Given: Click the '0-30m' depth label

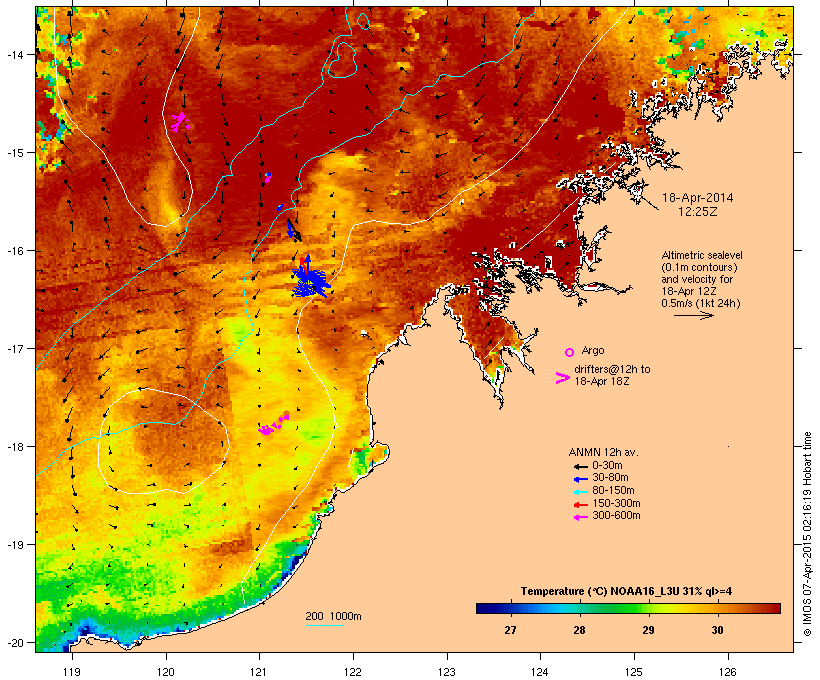Looking at the screenshot, I should (x=607, y=466).
